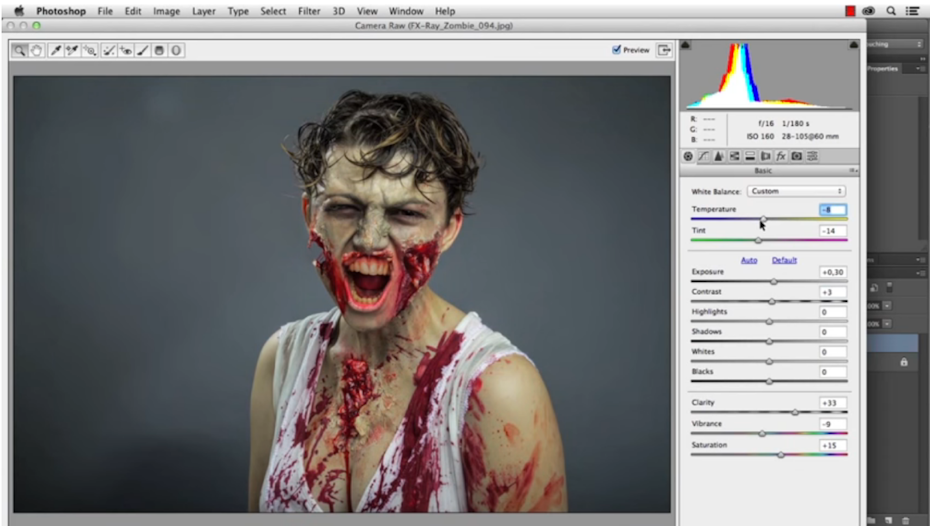Toggle shadow clipping warning in histogram

pos(687,45)
